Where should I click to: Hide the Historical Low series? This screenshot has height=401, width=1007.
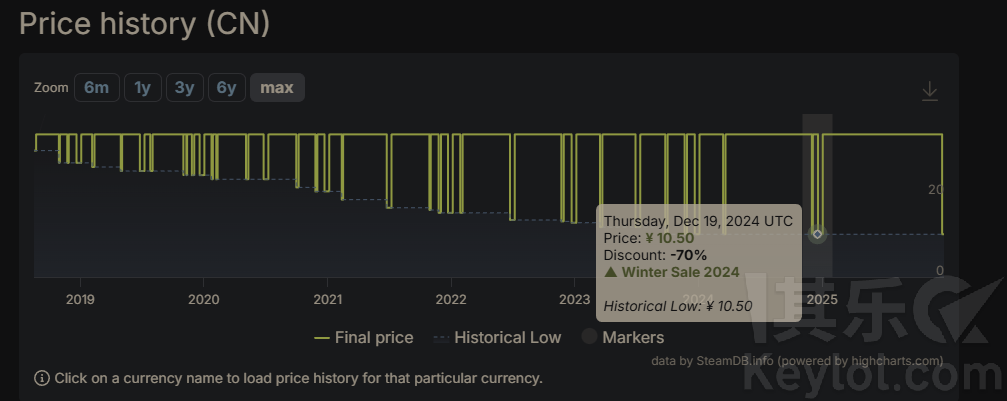[497, 337]
